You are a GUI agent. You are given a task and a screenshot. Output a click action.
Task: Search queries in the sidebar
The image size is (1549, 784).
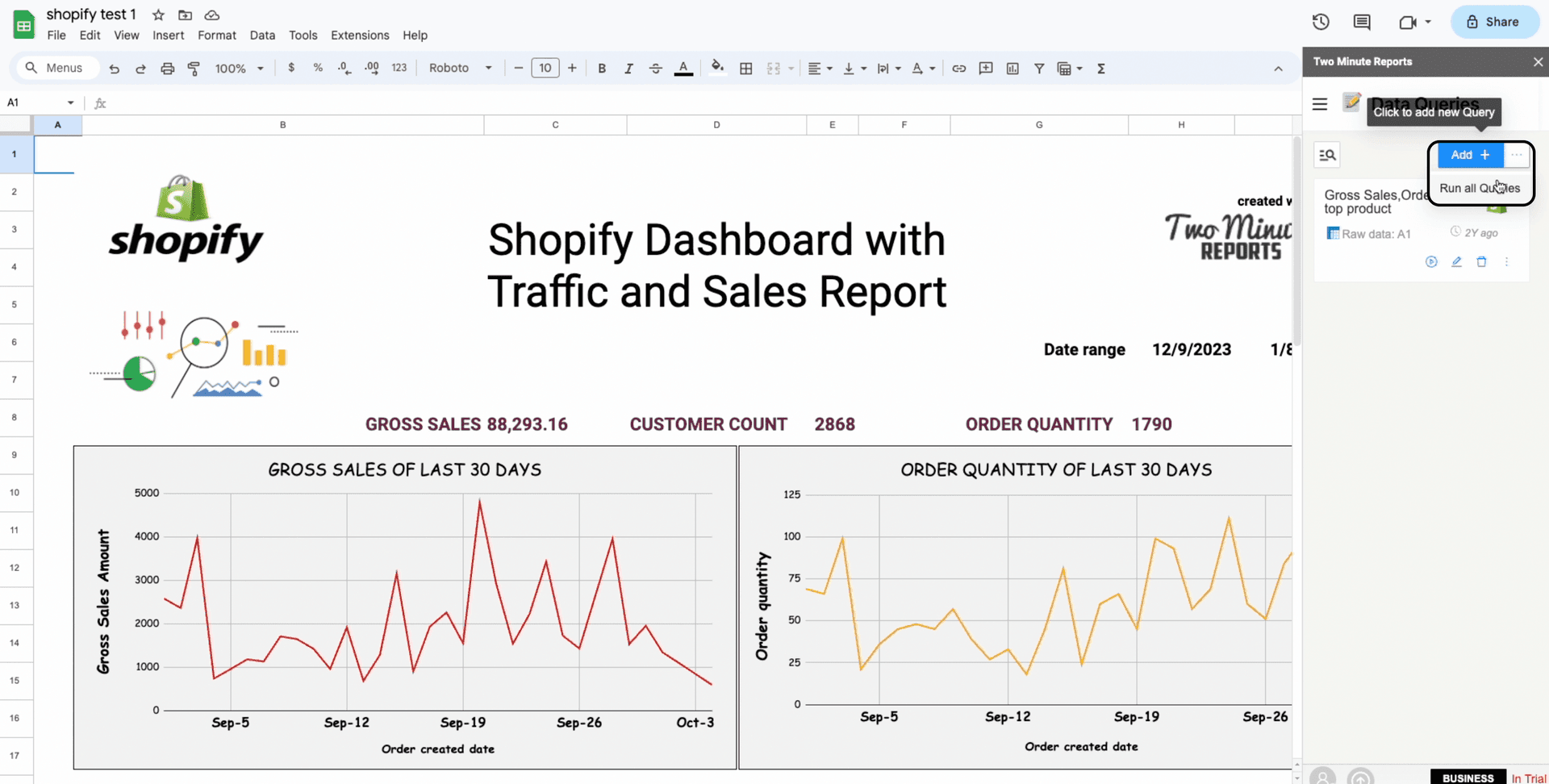click(x=1327, y=155)
